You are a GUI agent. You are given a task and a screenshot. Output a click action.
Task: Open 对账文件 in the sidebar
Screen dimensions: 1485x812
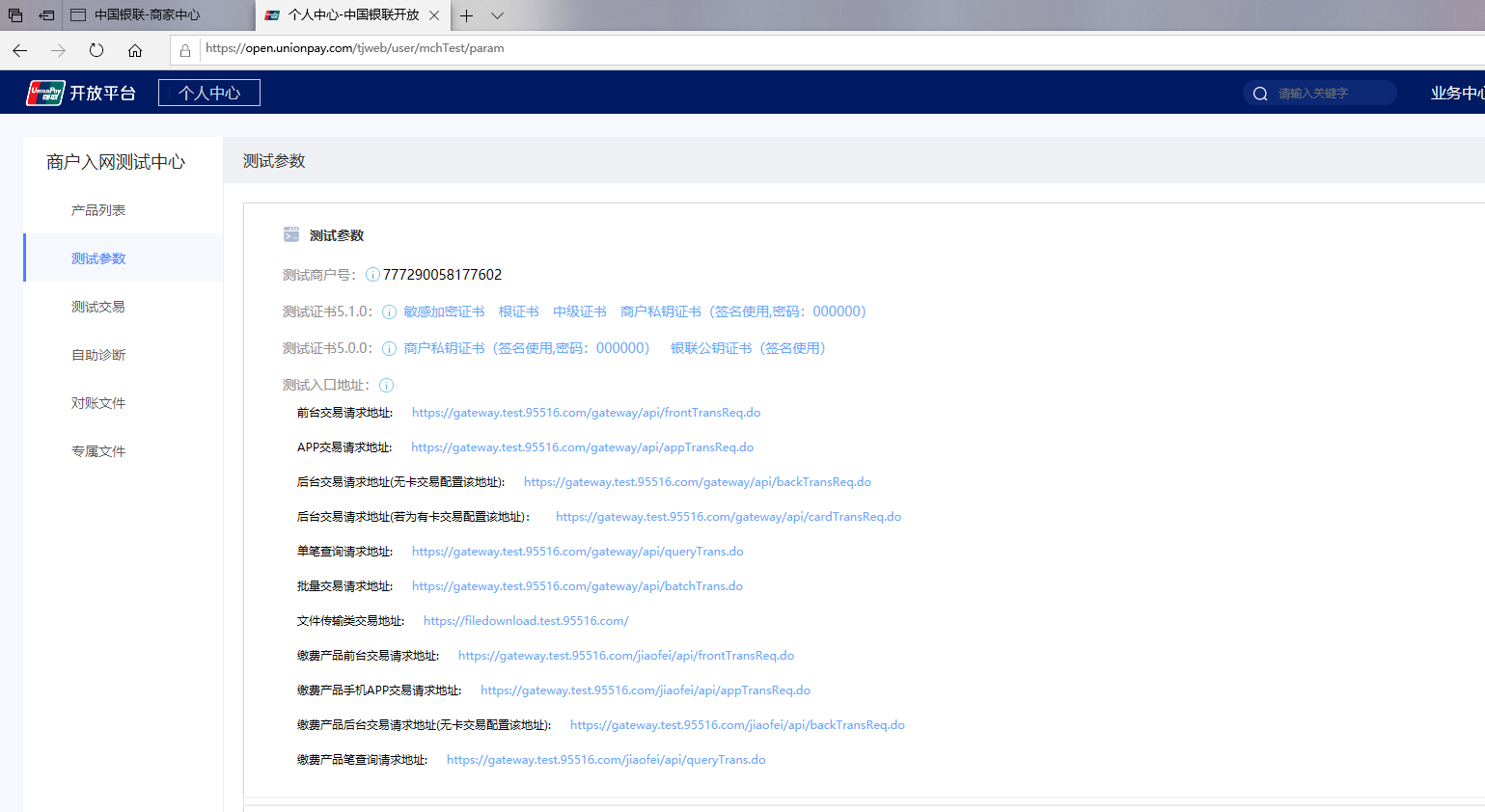[x=98, y=403]
